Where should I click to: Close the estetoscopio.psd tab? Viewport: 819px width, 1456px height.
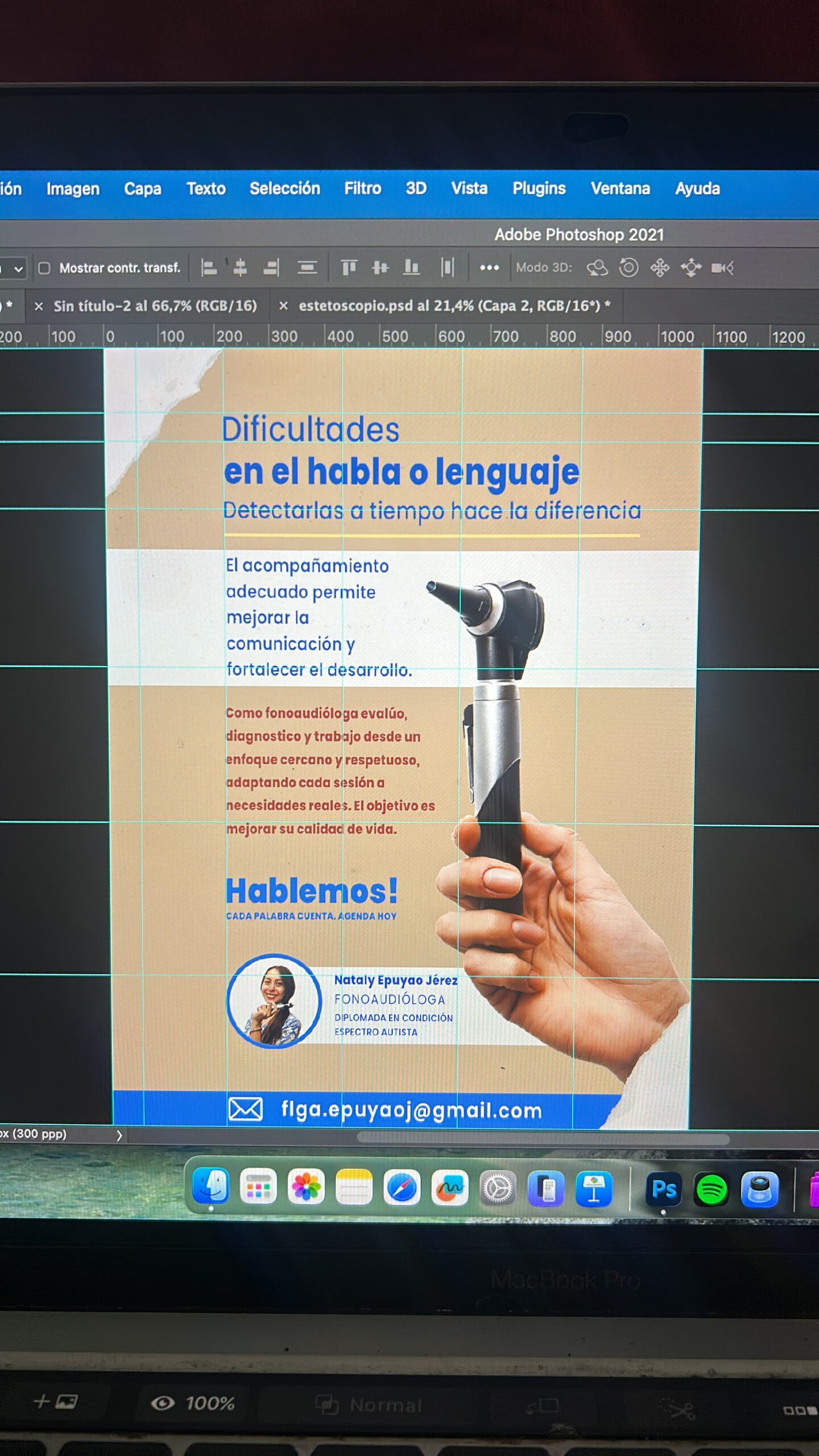click(x=283, y=306)
